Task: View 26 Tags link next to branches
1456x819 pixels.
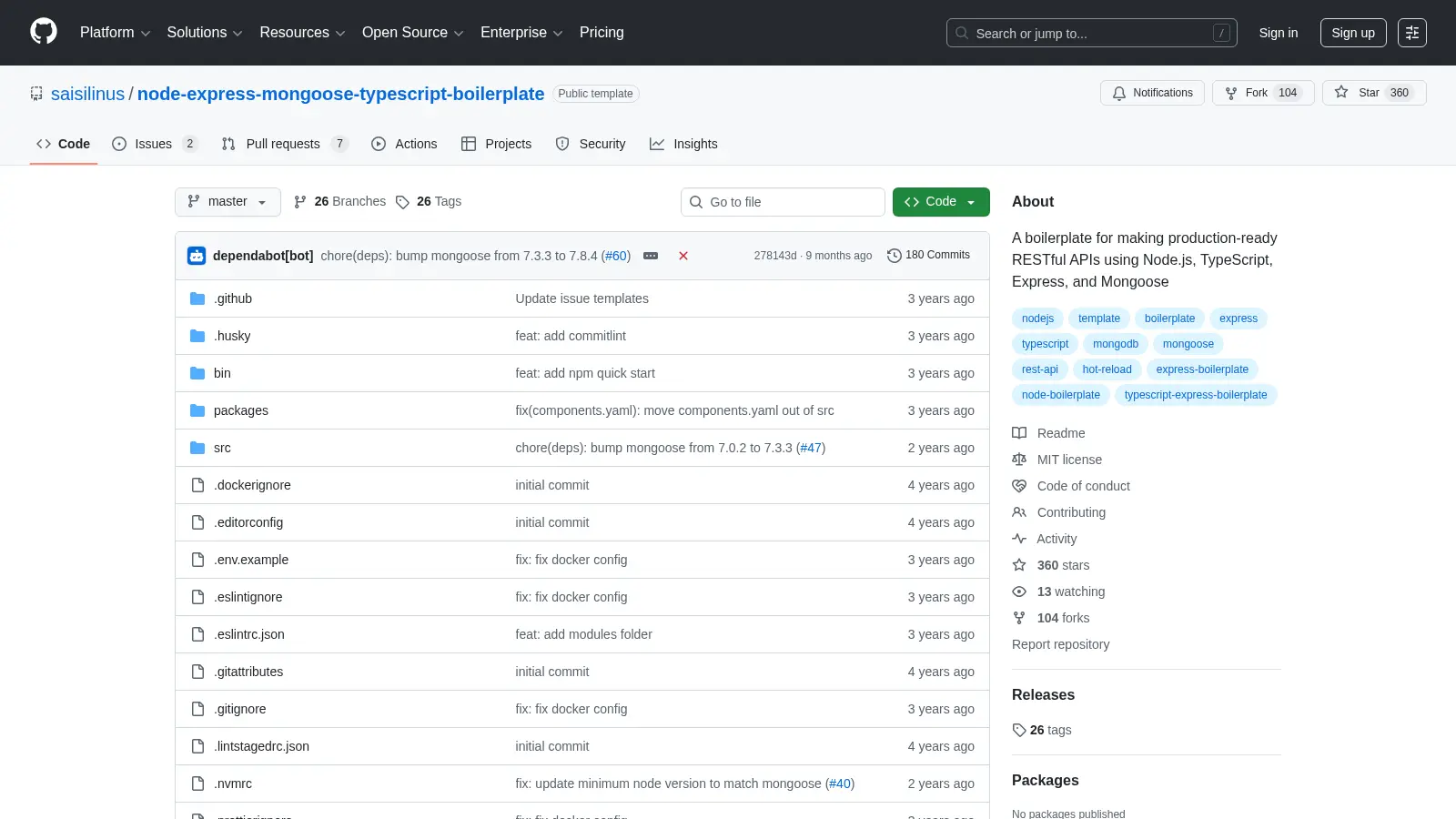Action: [x=429, y=201]
